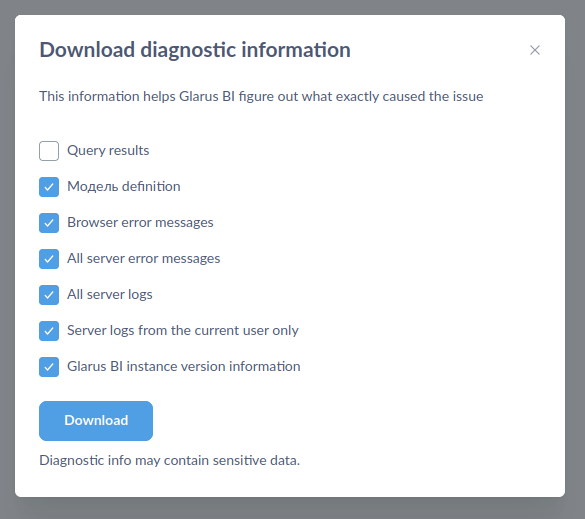This screenshot has height=519, width=585.
Task: Click the Query results label text
Action: click(108, 150)
